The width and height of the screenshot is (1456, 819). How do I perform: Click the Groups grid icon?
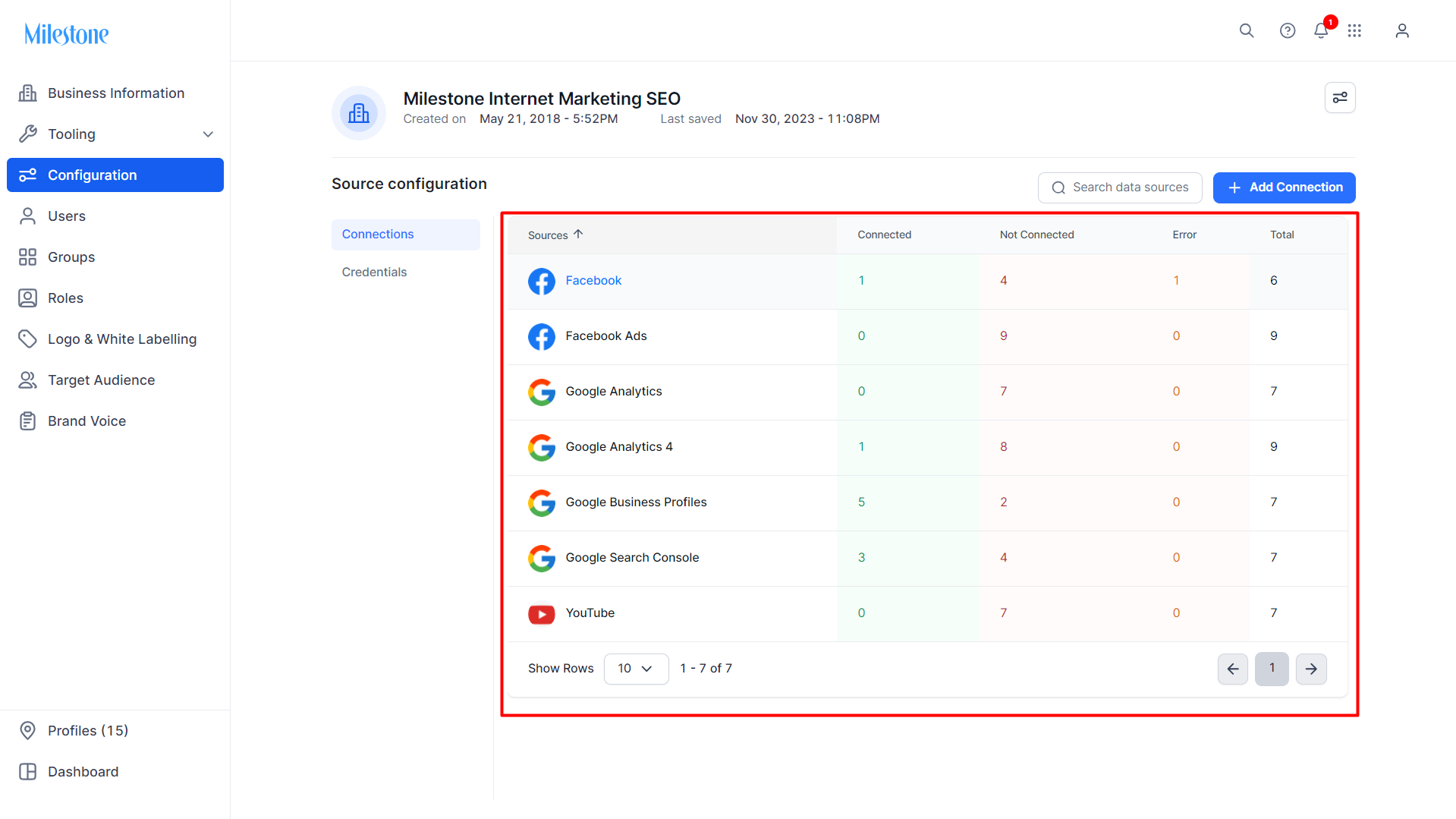pos(28,257)
